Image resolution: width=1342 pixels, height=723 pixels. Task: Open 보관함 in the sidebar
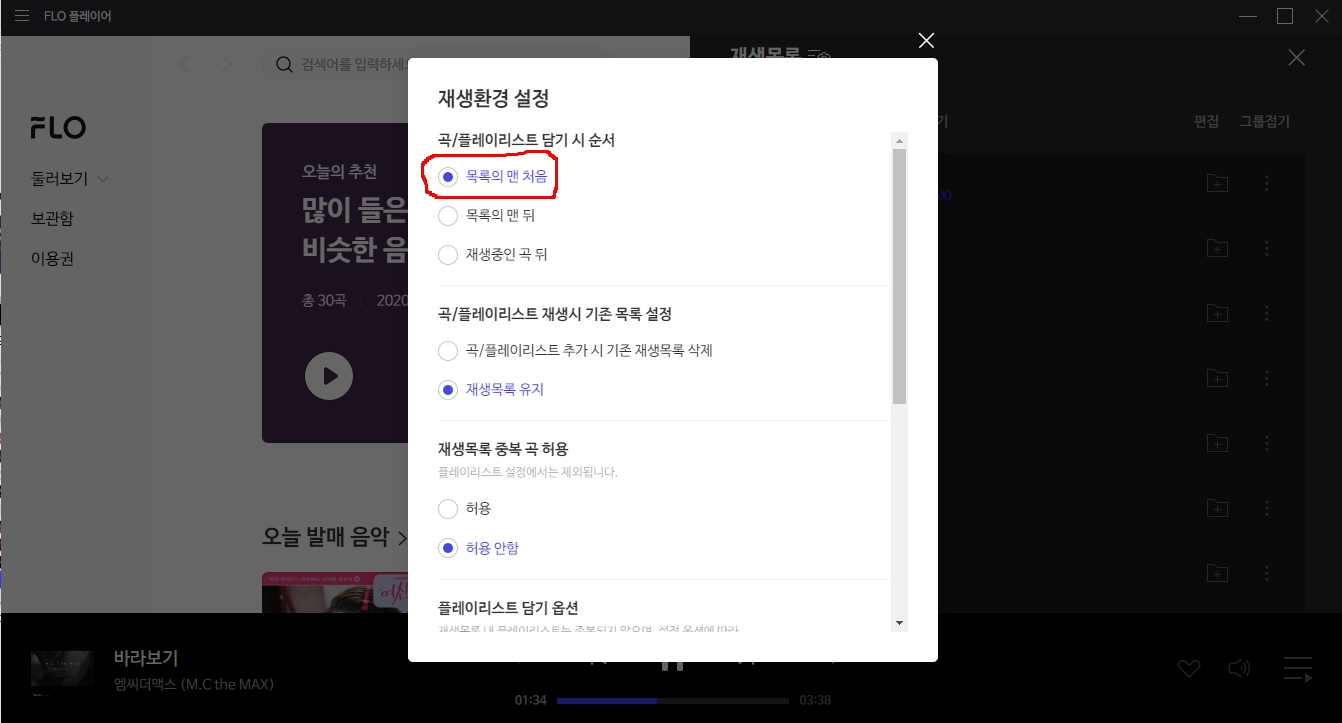(x=52, y=219)
